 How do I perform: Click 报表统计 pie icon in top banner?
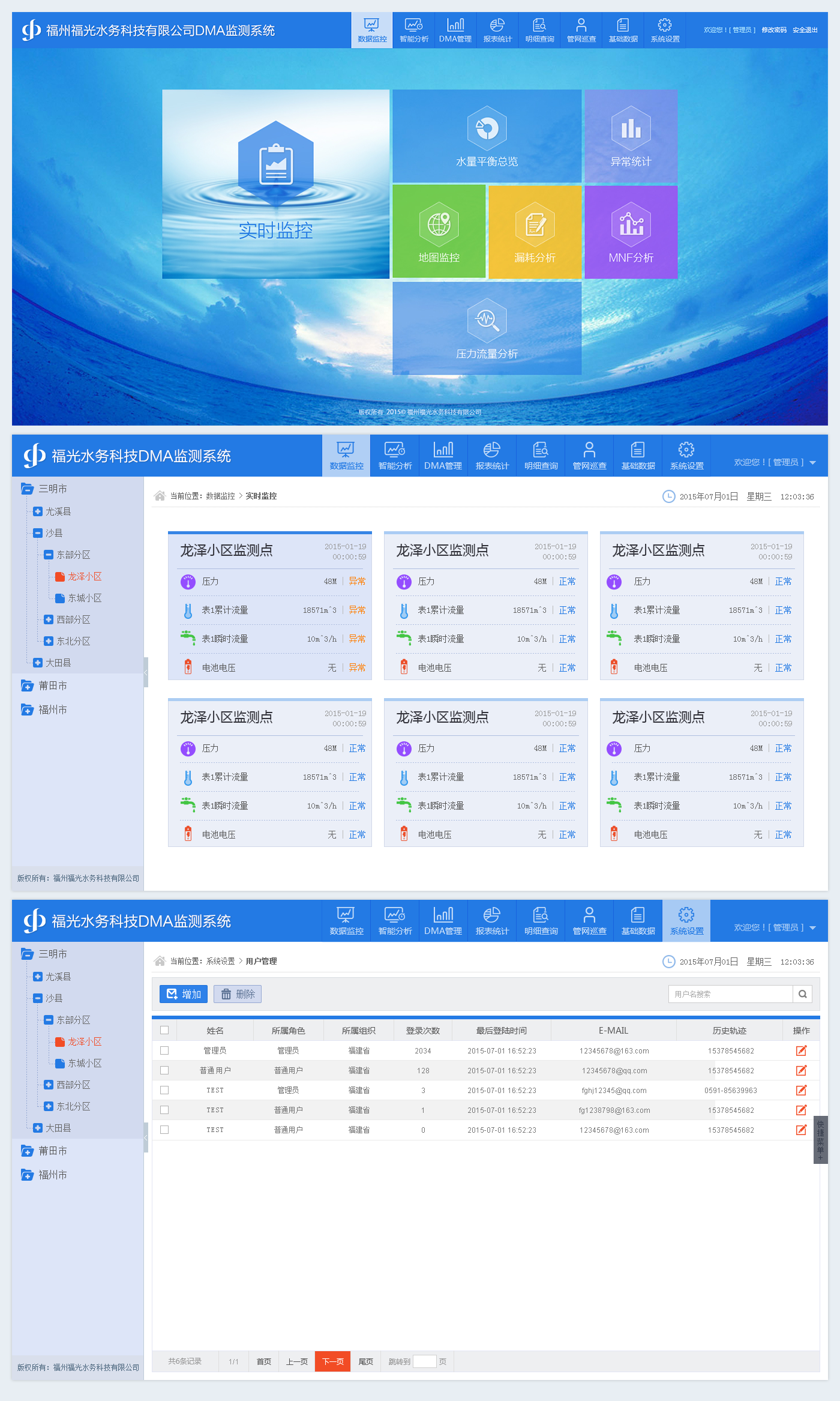(x=497, y=25)
